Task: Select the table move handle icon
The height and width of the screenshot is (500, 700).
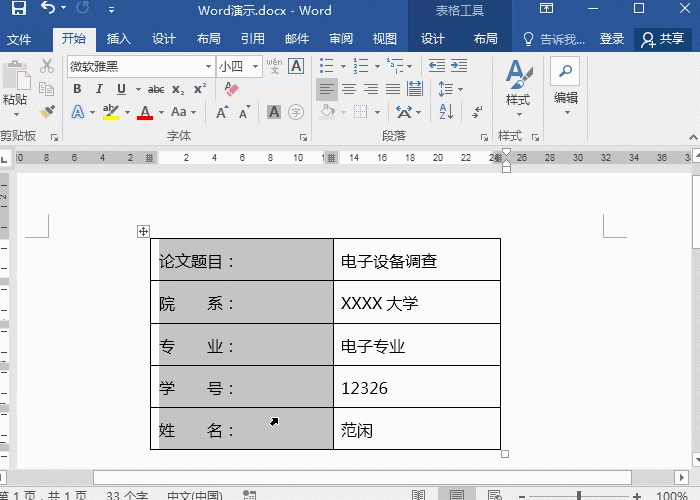Action: pos(143,231)
